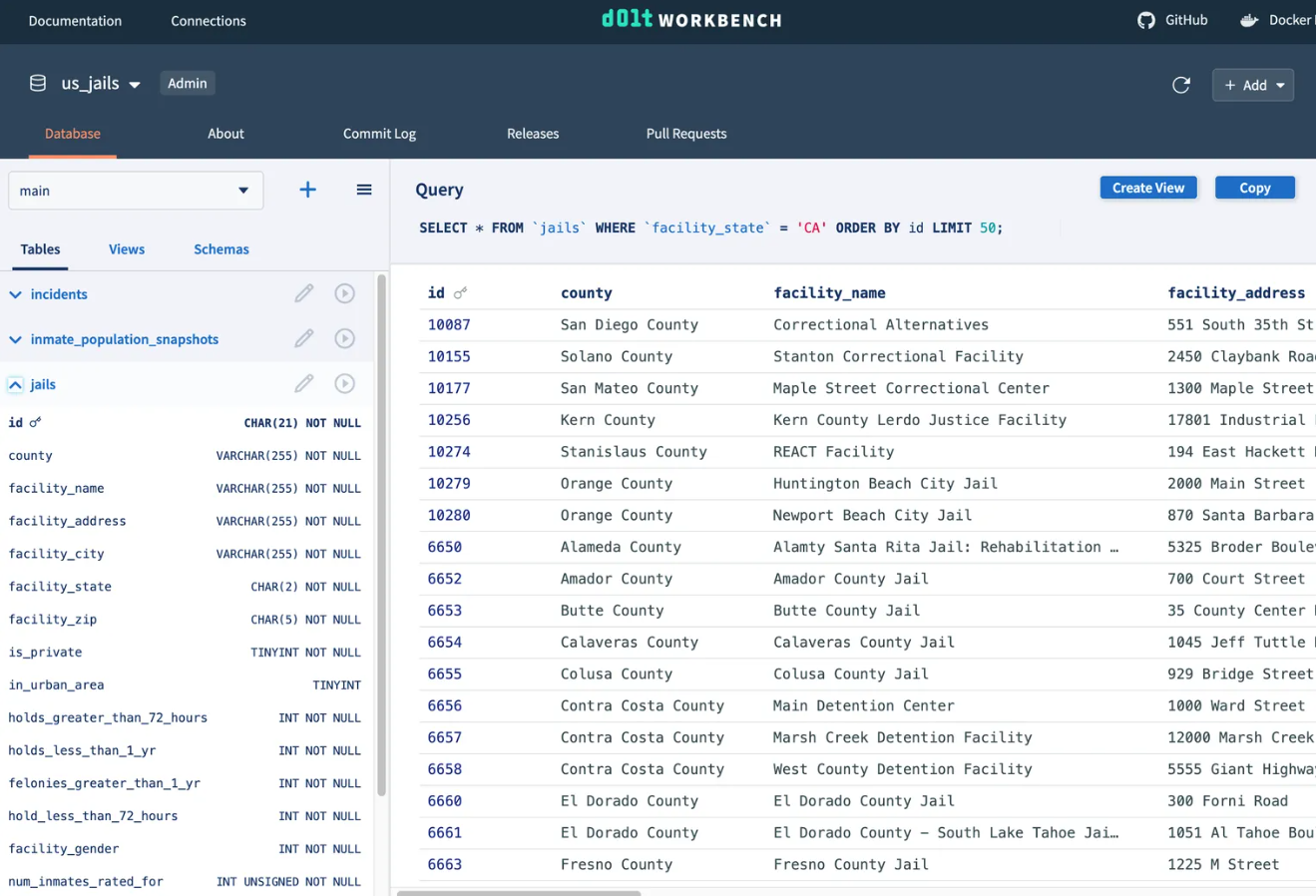Open the Add dropdown button
The height and width of the screenshot is (896, 1316).
1253,85
